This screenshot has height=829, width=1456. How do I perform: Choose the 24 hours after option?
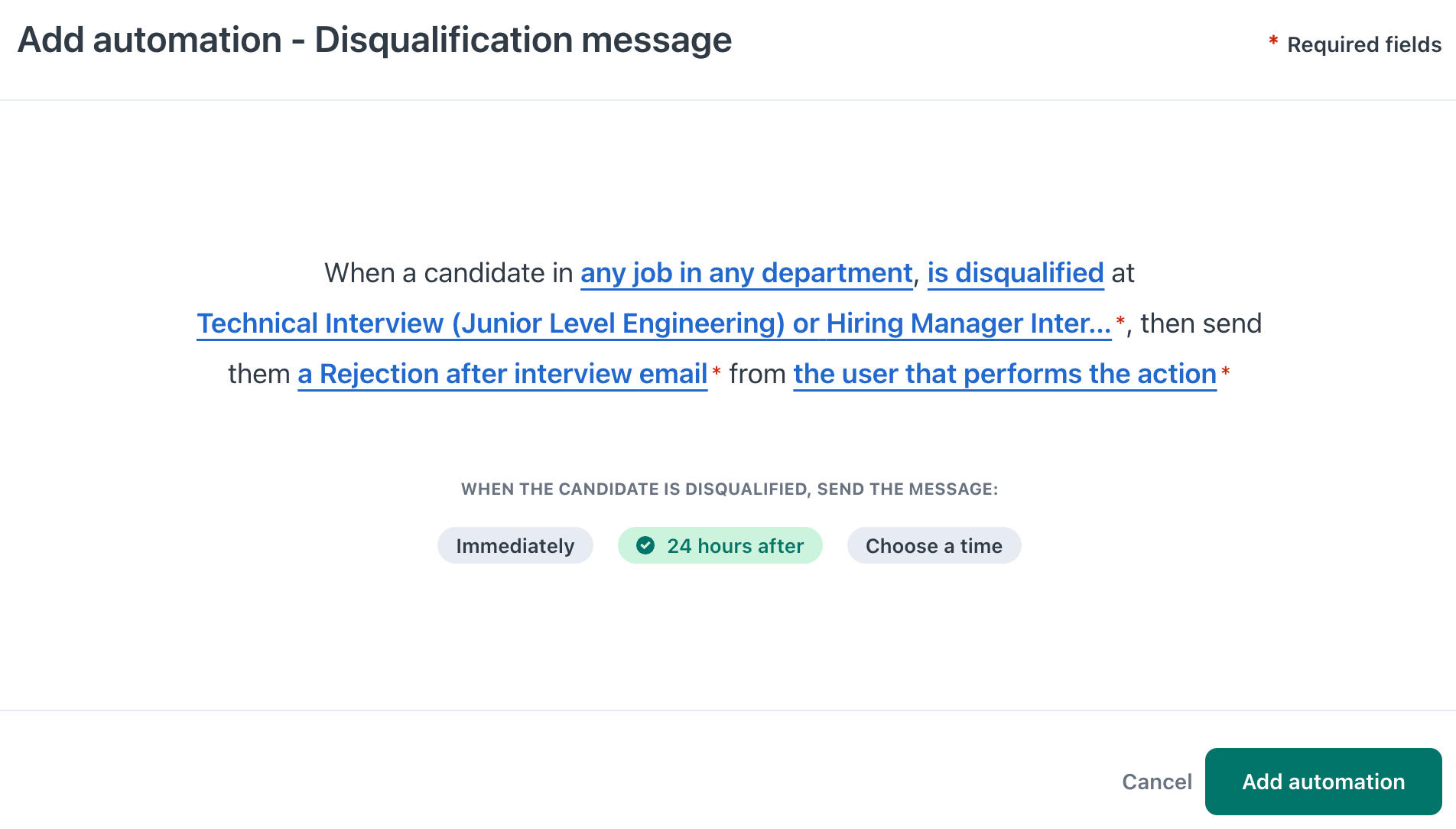click(x=720, y=545)
